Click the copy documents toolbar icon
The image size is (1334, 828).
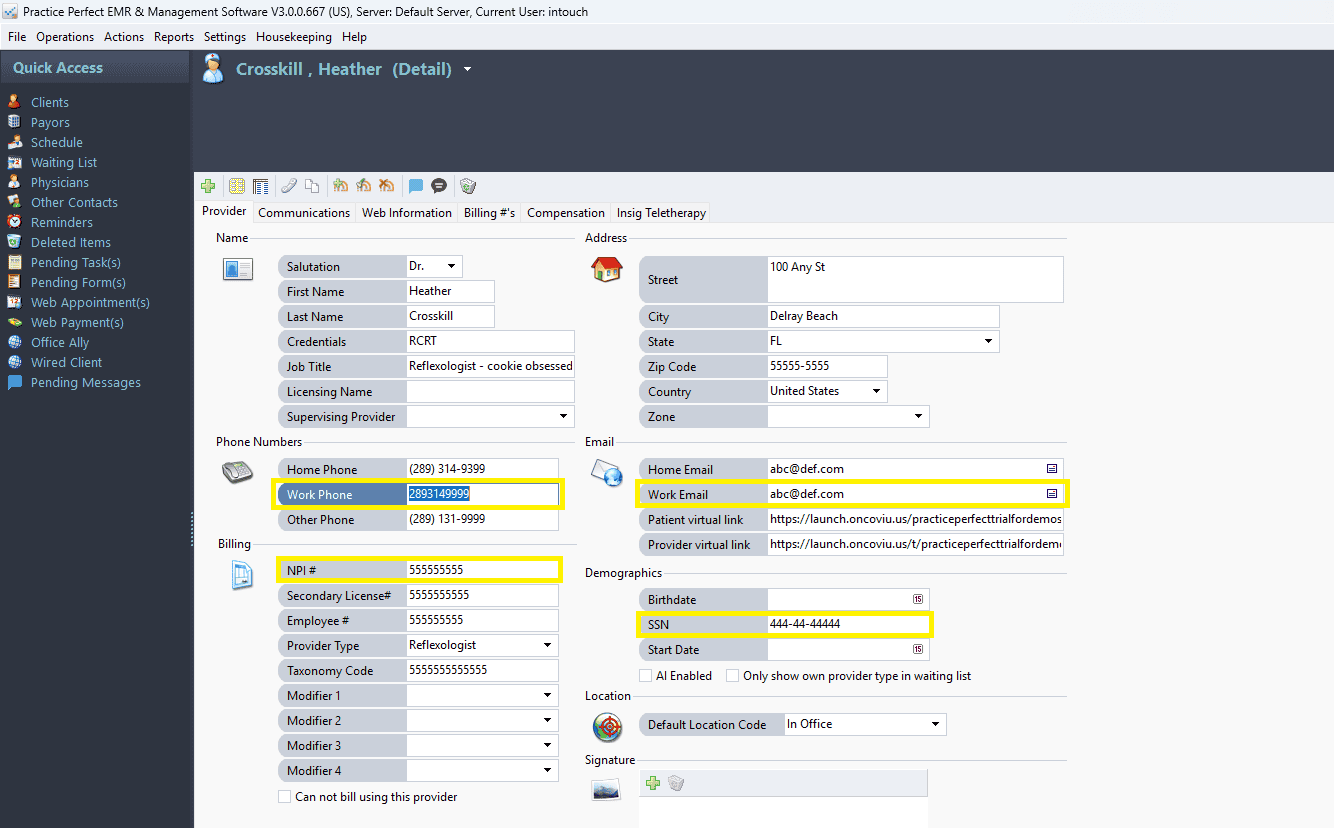312,186
